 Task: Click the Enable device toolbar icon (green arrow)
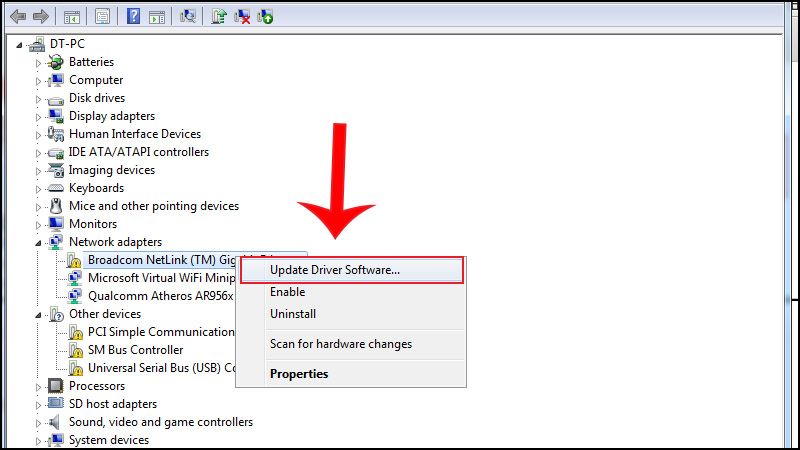click(265, 16)
